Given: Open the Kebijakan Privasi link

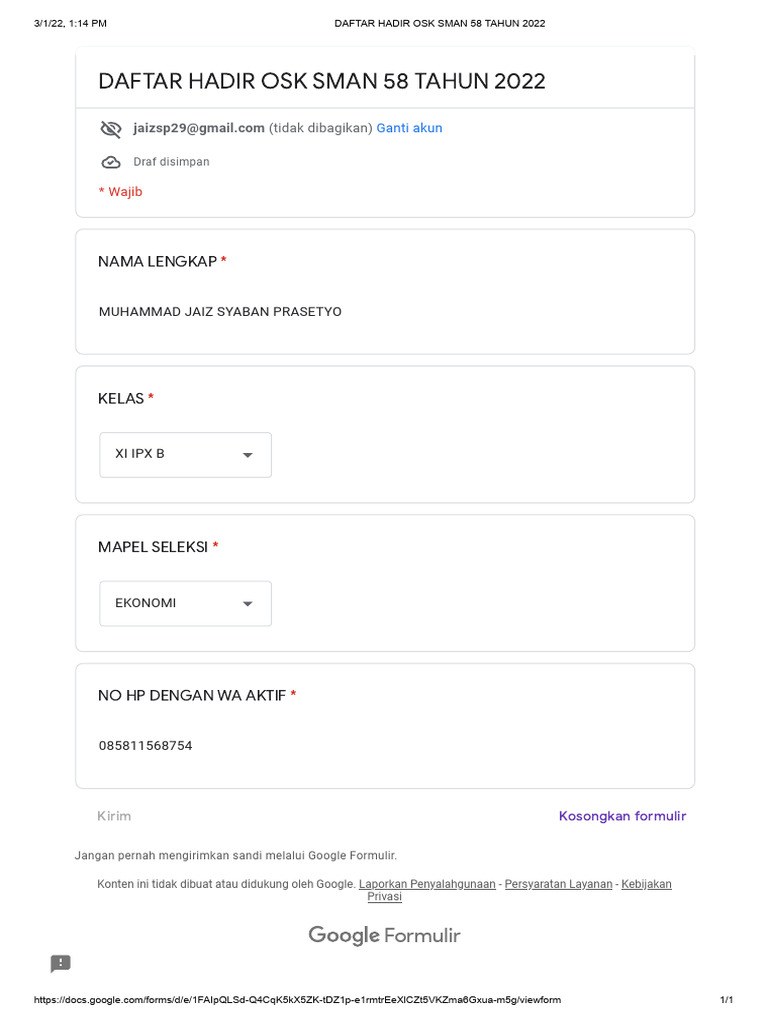Looking at the screenshot, I should click(646, 884).
